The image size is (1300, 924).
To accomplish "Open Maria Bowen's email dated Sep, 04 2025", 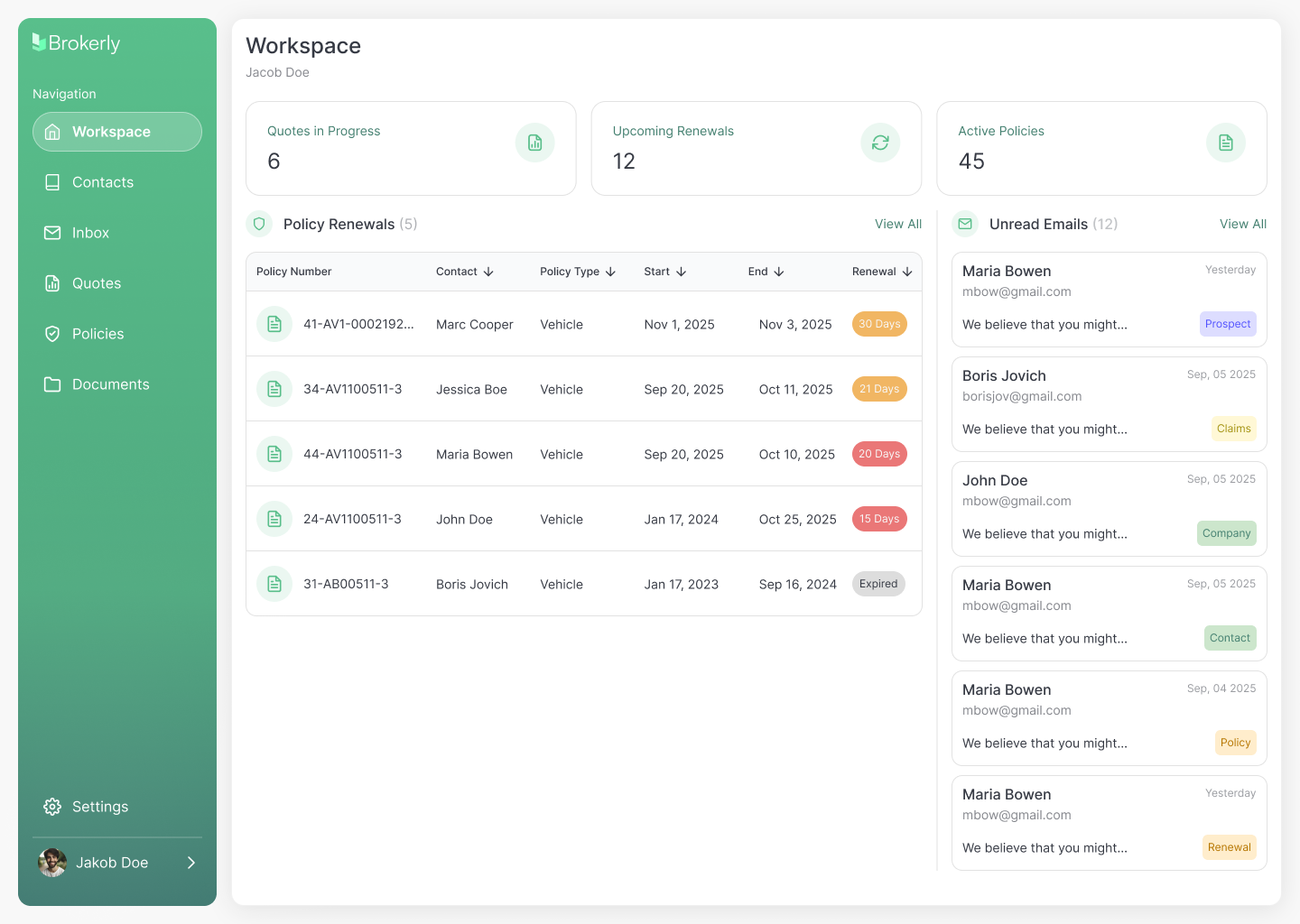I will tap(1110, 718).
